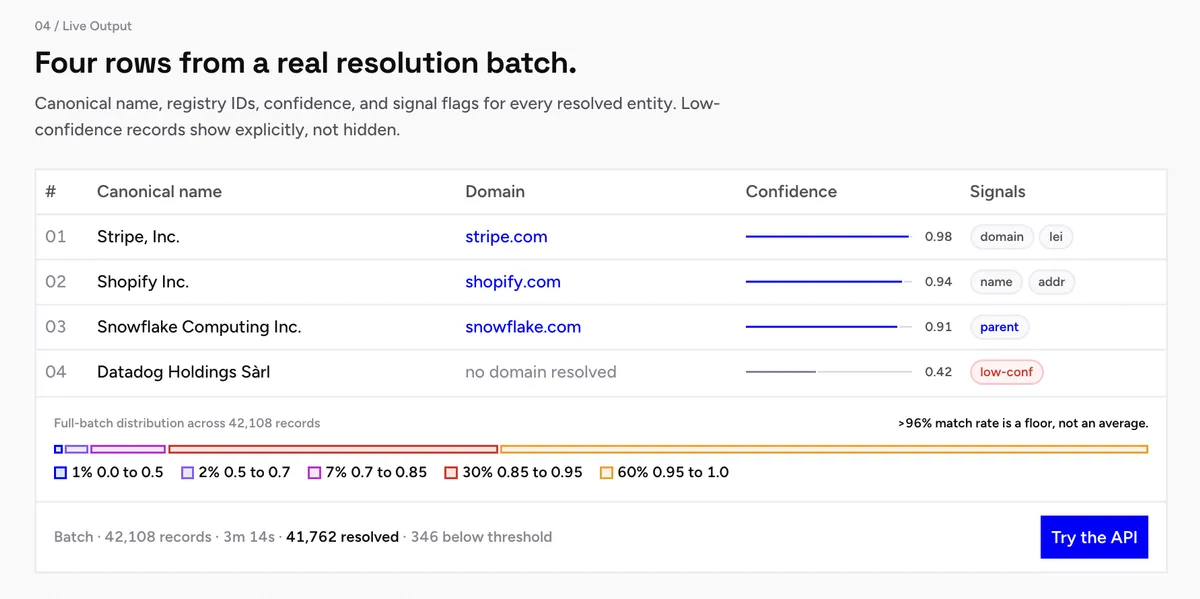The width and height of the screenshot is (1200, 599).
Task: Select the low-conf signal tag for Datadog
Action: [1007, 372]
